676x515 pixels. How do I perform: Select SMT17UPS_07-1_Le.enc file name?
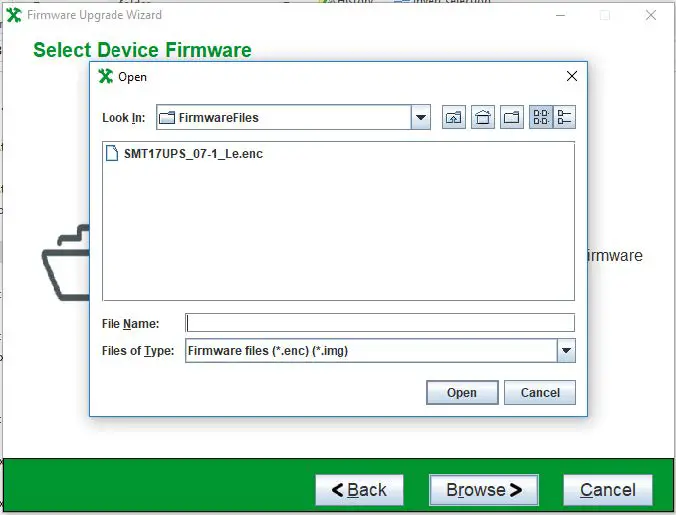pyautogui.click(x=193, y=154)
